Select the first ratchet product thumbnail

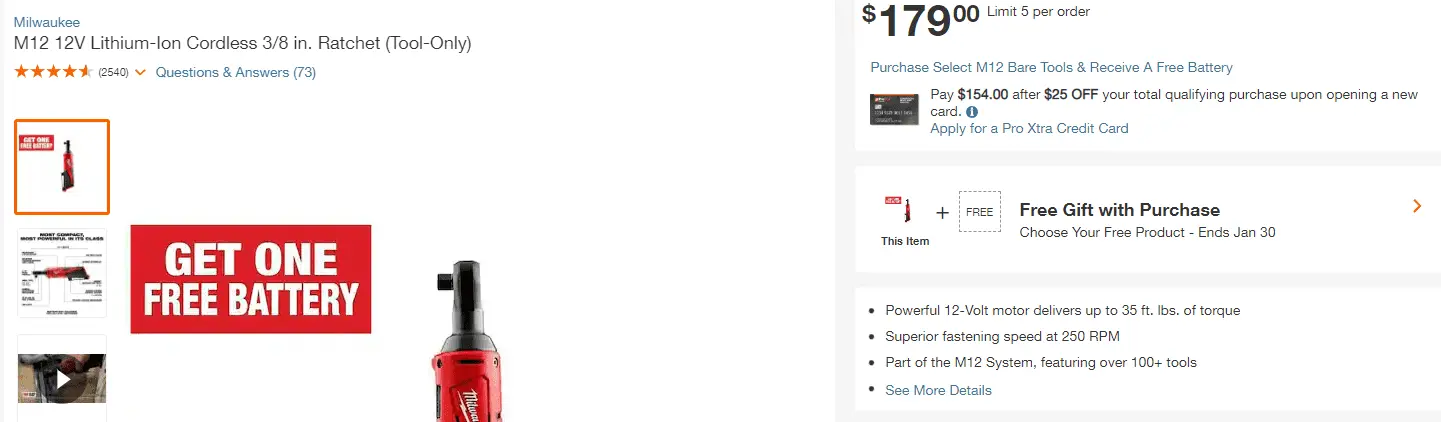click(x=62, y=167)
